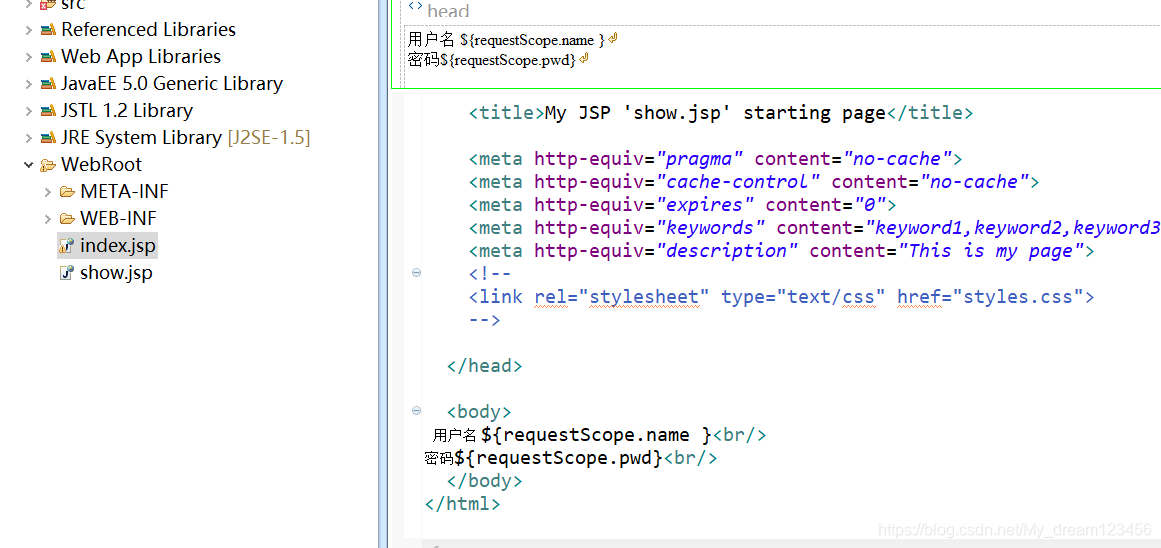Screen dimensions: 1161x548
Task: Click the opening <body> tag
Action: 479,412
